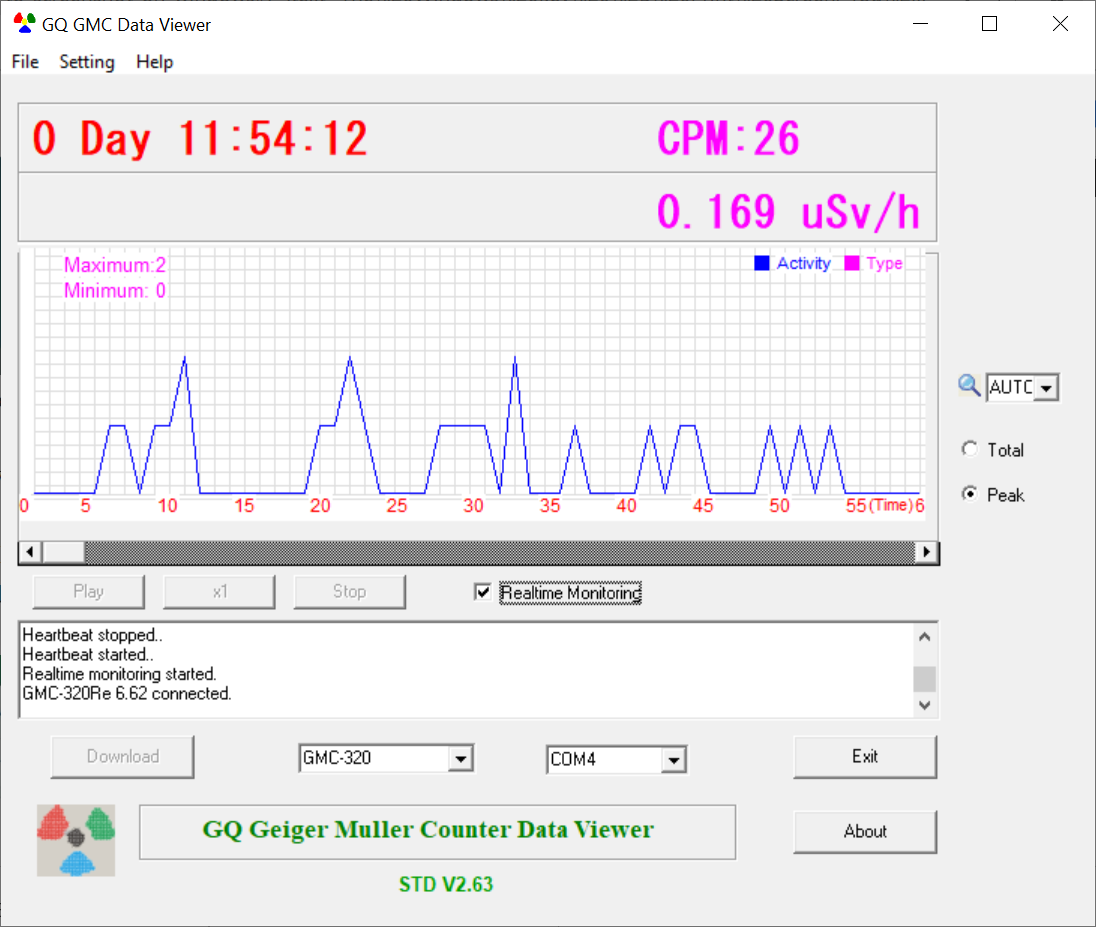Click the magenta Type legend swatch
This screenshot has width=1096, height=927.
pos(851,264)
